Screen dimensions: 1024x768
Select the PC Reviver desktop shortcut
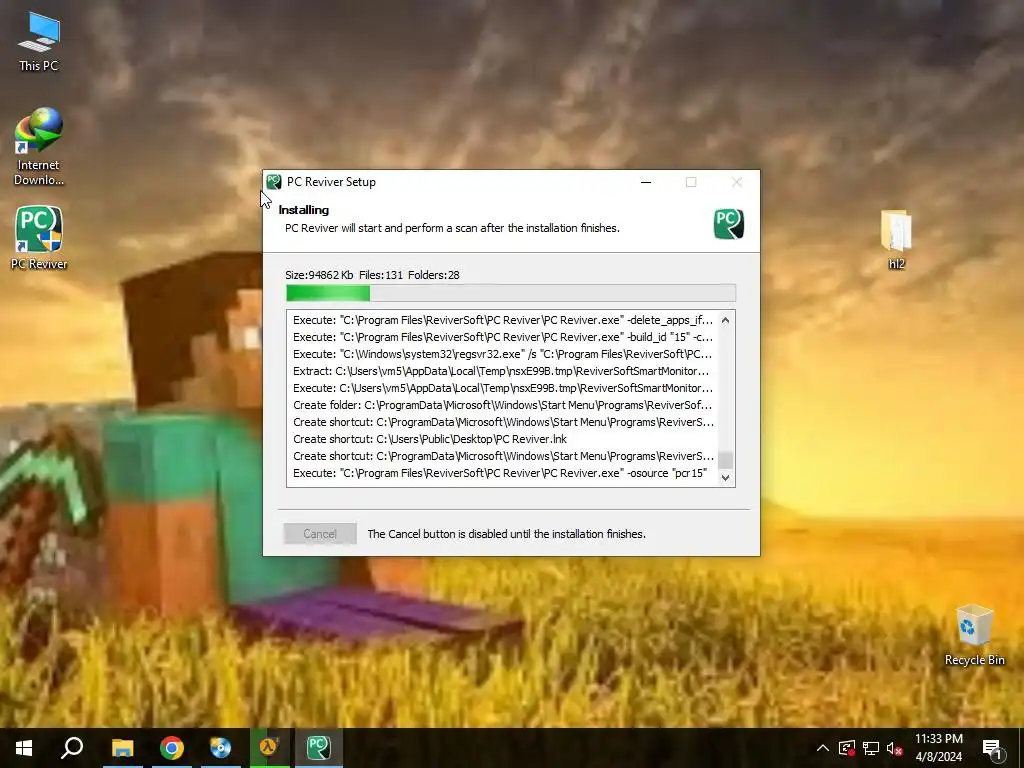39,238
